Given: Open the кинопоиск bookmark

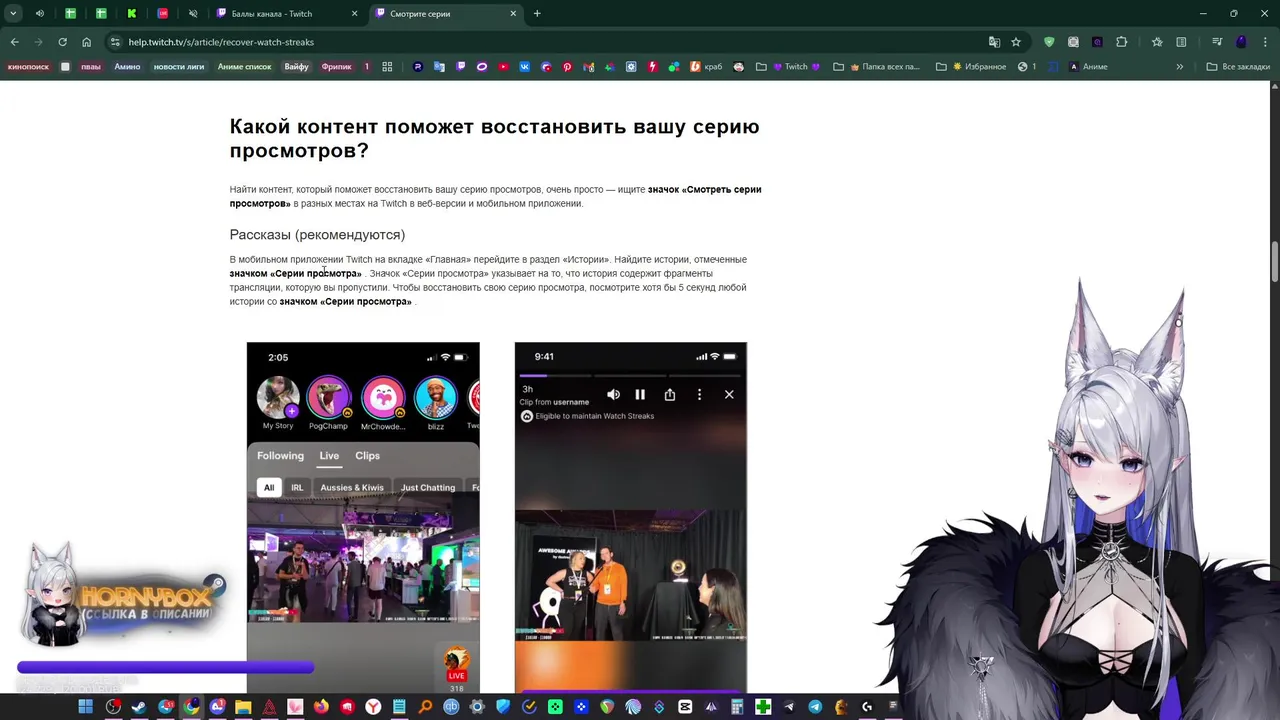Looking at the screenshot, I should tap(28, 67).
